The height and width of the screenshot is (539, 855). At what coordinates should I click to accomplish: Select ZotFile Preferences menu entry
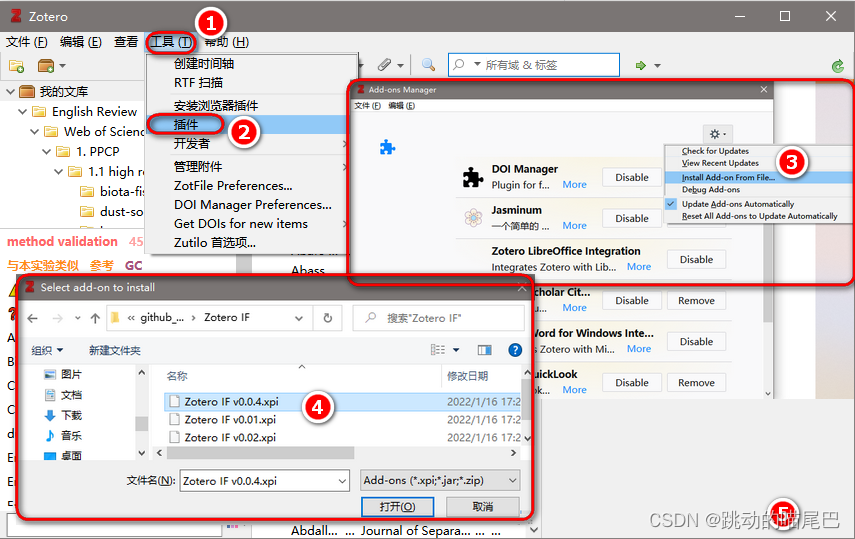(x=233, y=186)
